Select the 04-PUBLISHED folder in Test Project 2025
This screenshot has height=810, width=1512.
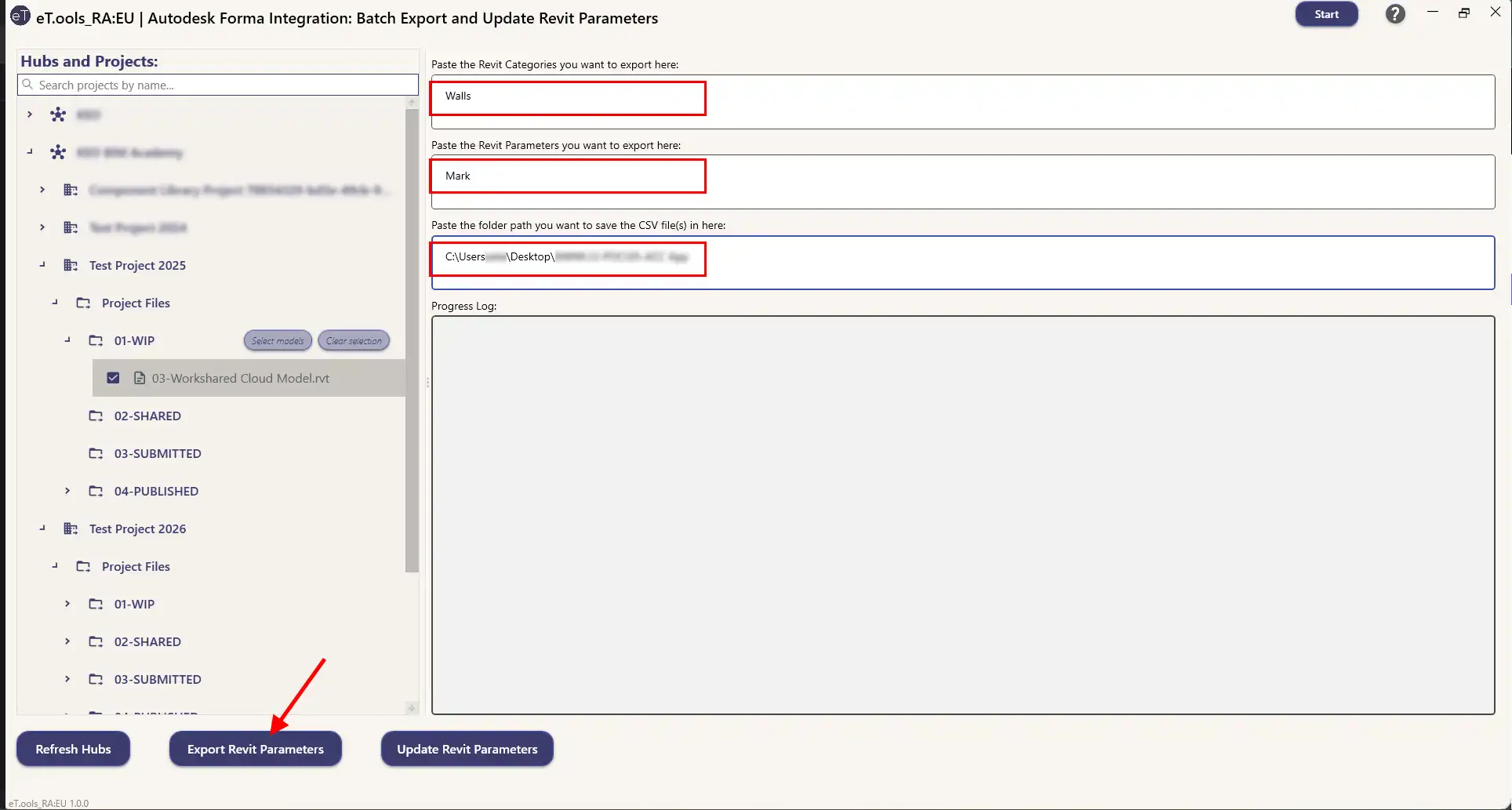(156, 491)
